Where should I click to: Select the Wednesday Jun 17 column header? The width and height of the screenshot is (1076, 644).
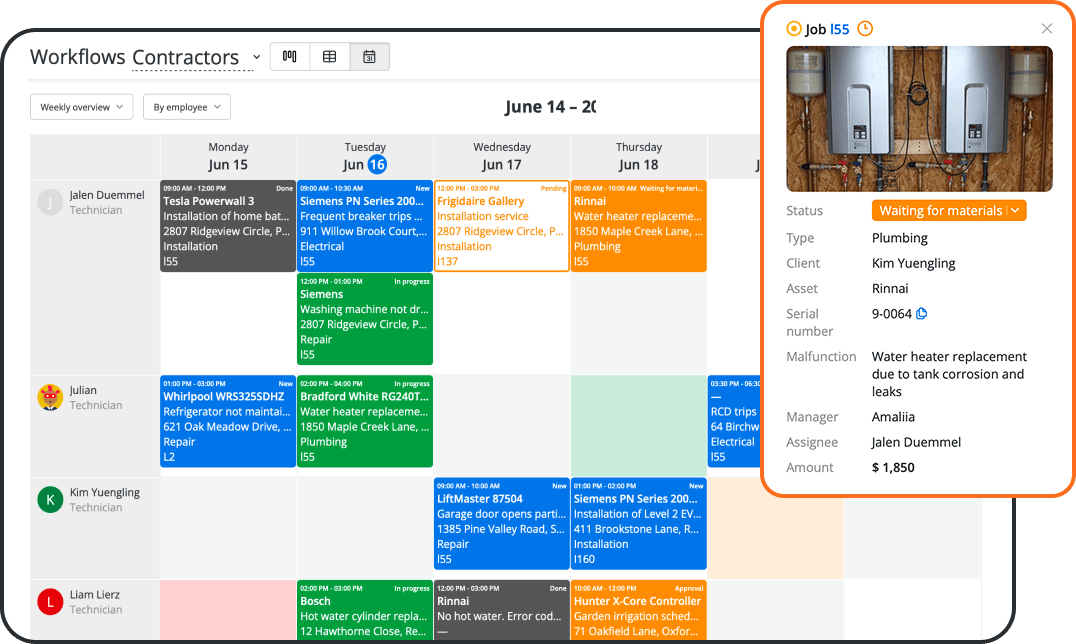click(502, 157)
